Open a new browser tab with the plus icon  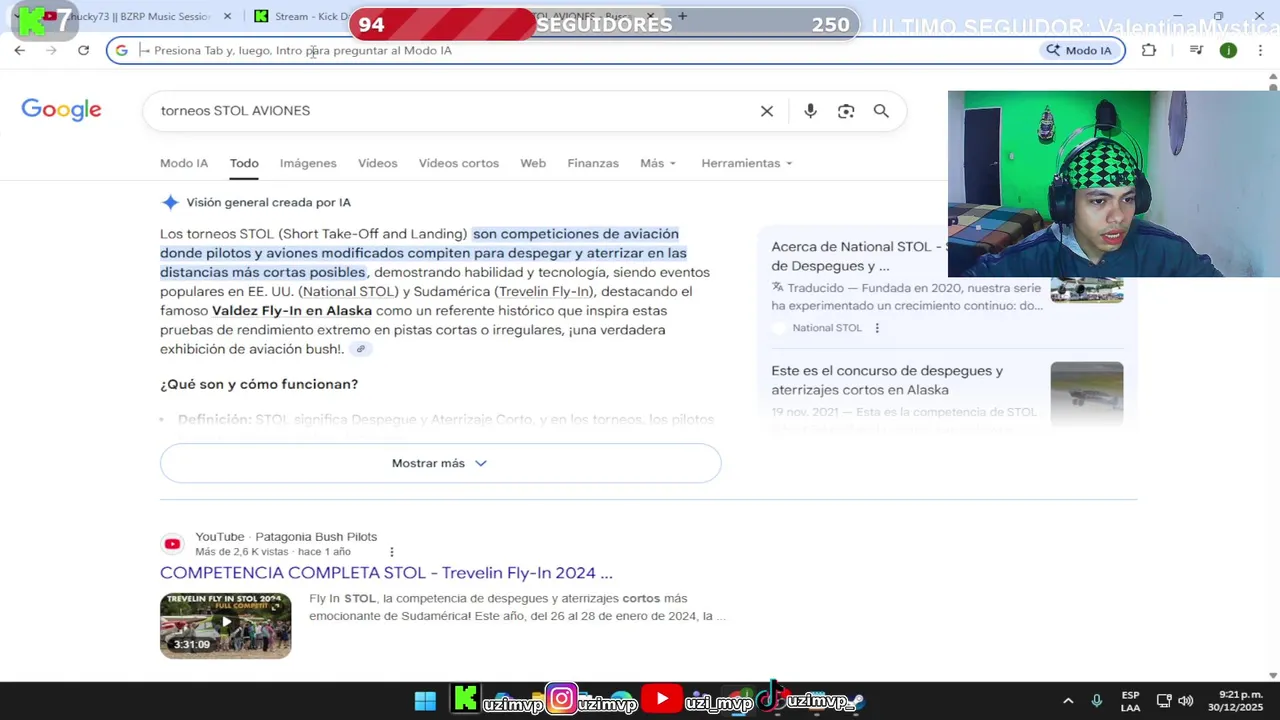(x=682, y=16)
